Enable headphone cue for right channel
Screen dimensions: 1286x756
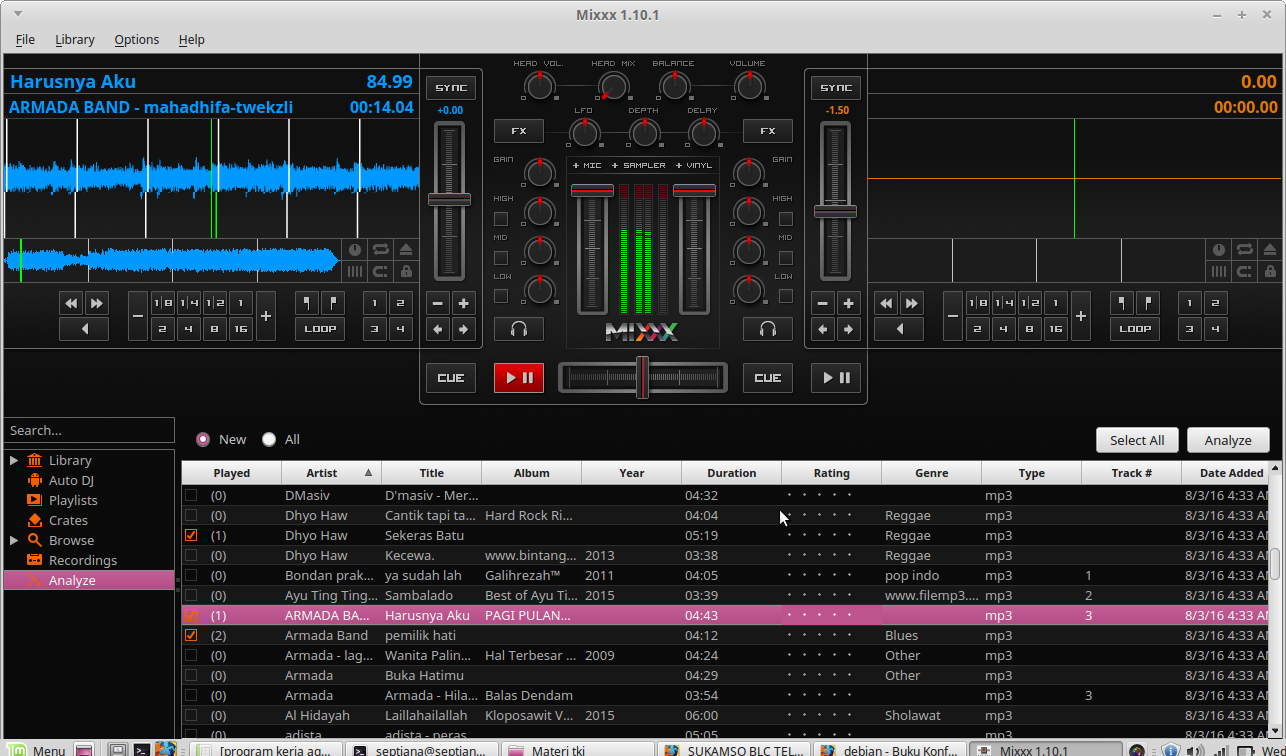point(768,328)
